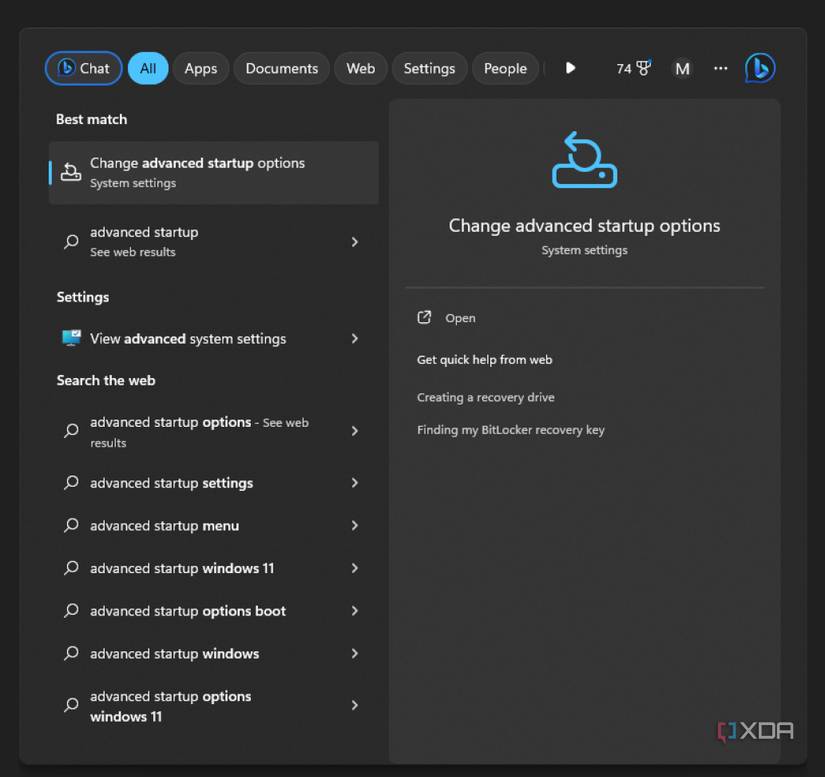Expand advanced startup options windows 11 chevron

(355, 705)
